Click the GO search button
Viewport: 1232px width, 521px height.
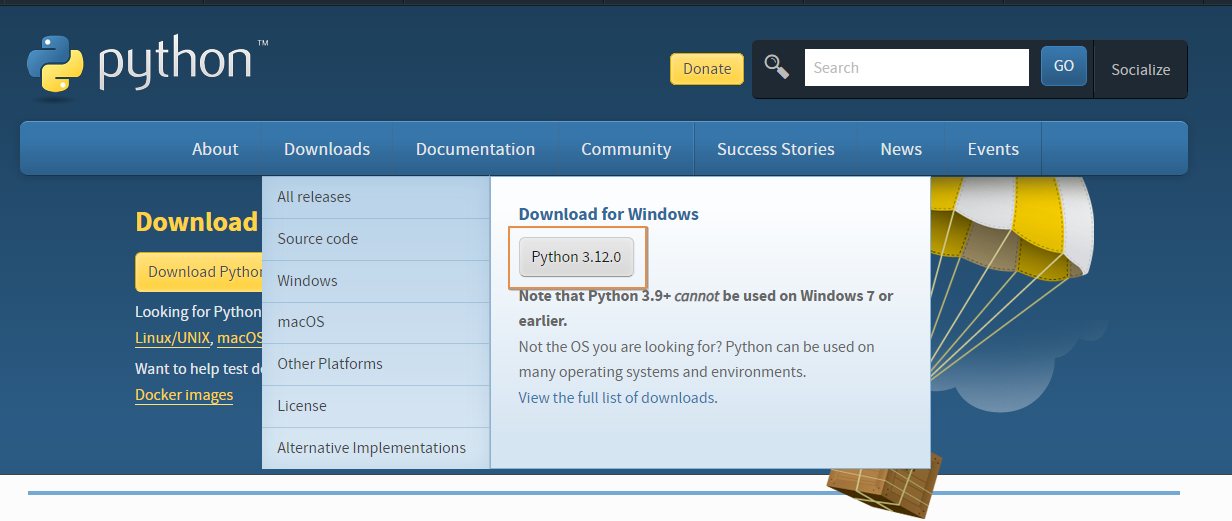tap(1064, 66)
